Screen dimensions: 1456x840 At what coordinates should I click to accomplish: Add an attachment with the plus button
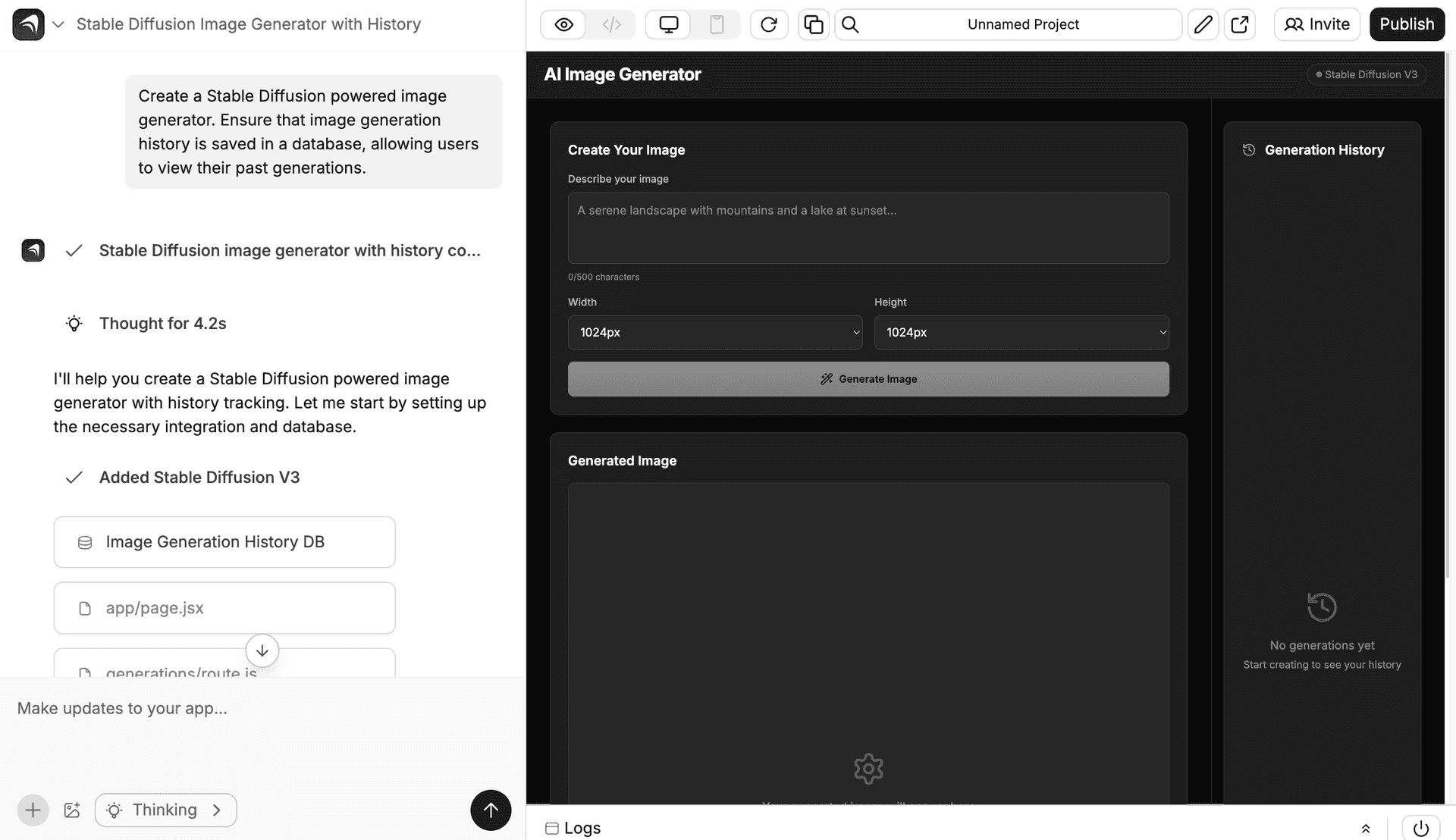pyautogui.click(x=33, y=810)
